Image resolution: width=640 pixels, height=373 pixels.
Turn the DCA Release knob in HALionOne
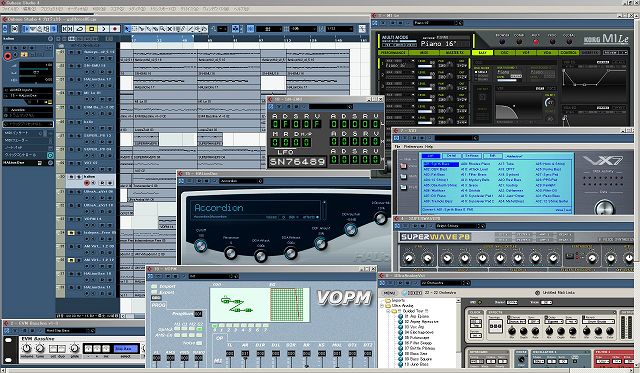[x=290, y=253]
